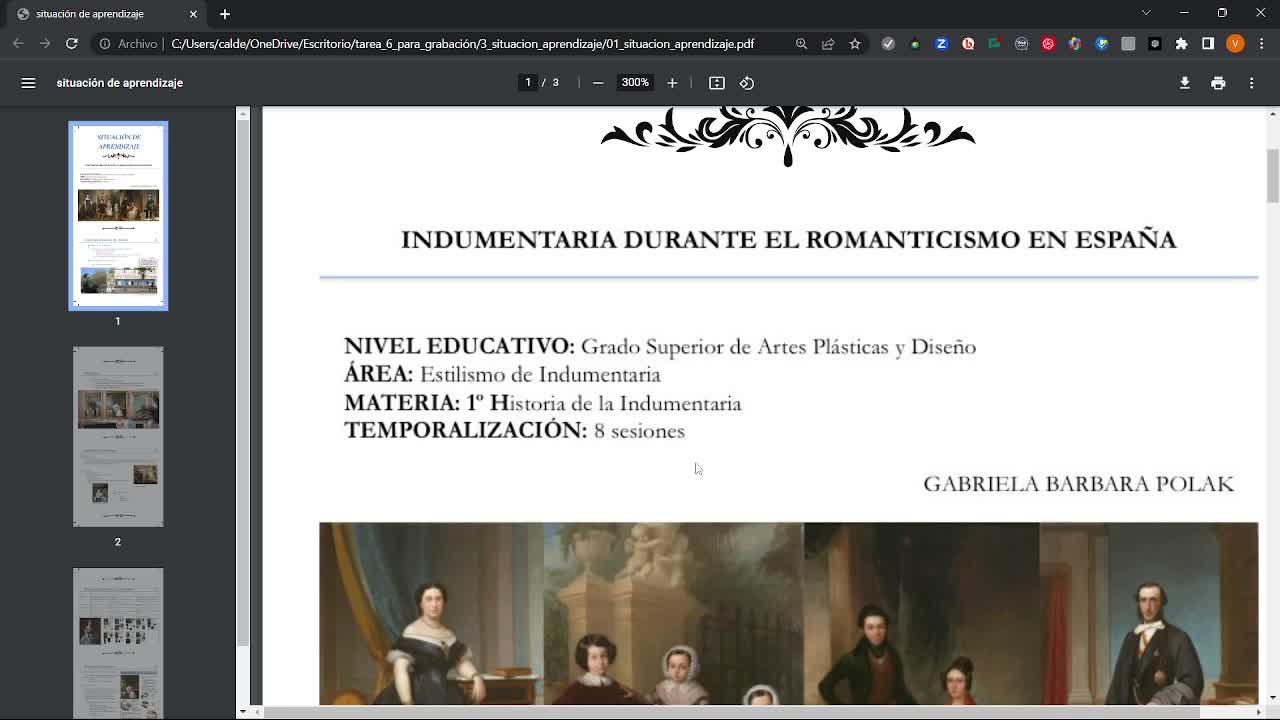
Task: Click the page number input field
Action: click(528, 83)
